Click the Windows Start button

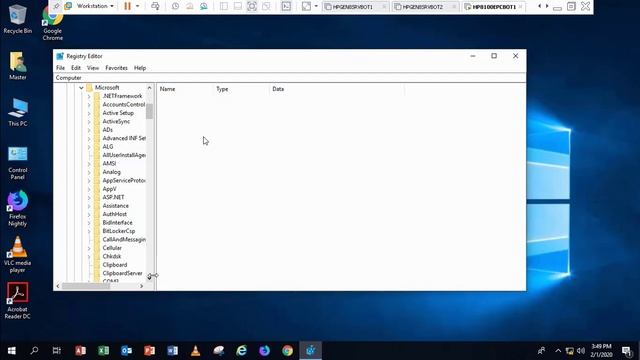pos(11,351)
